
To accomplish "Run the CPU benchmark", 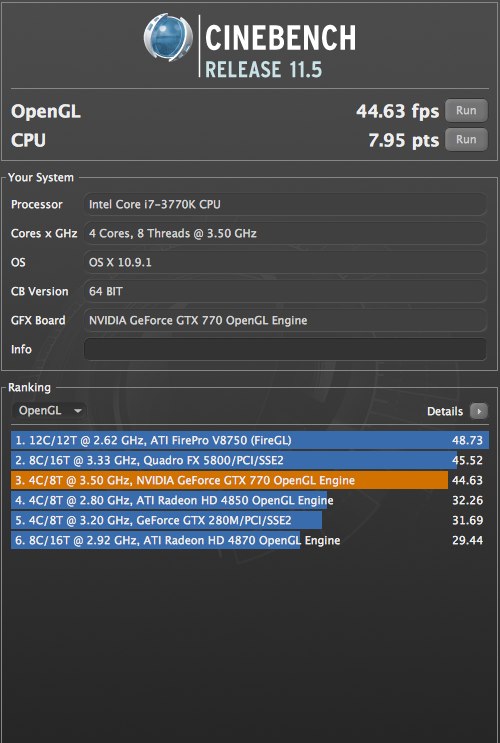I will pos(466,140).
